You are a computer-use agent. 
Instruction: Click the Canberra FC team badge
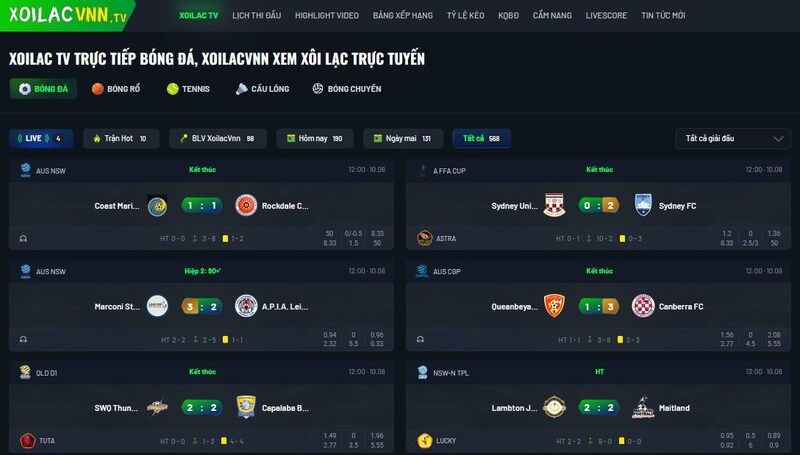(x=643, y=306)
